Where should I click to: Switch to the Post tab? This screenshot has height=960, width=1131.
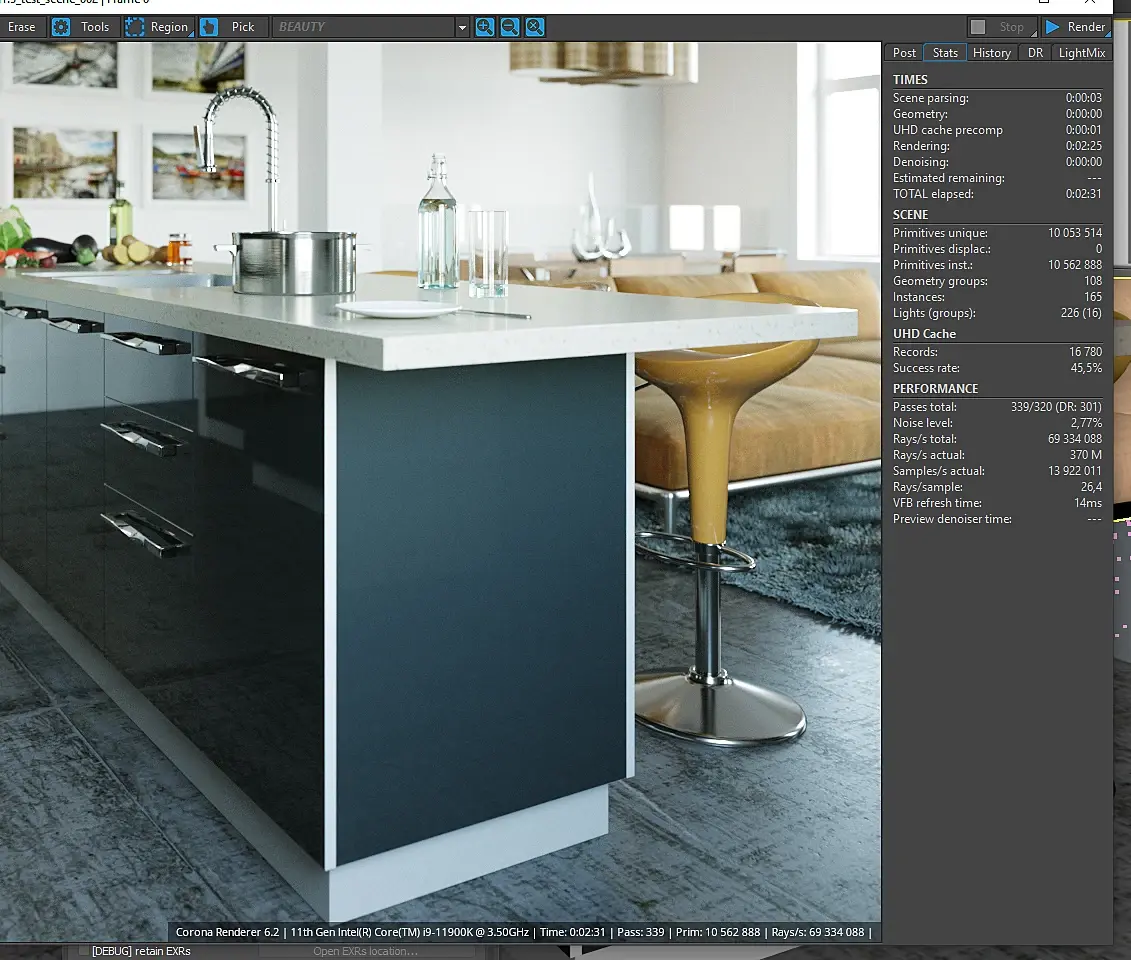(x=904, y=53)
